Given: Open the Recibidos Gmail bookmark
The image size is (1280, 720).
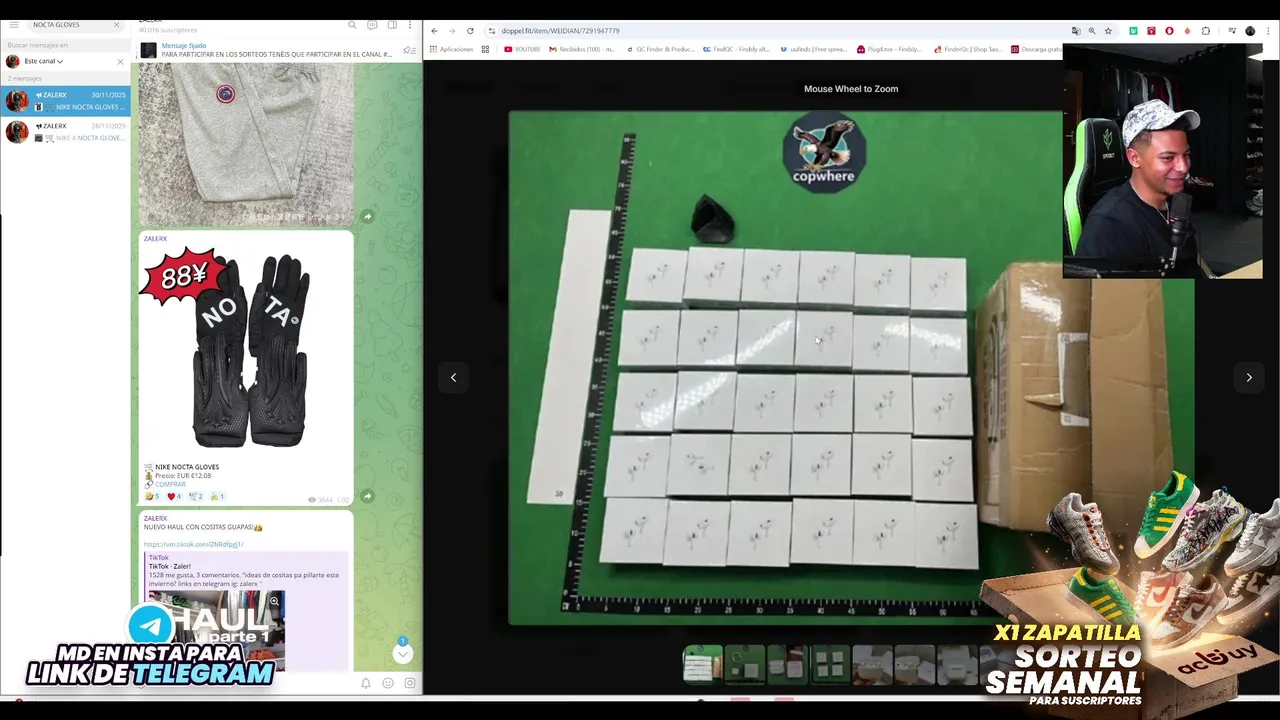Looking at the screenshot, I should click(582, 49).
